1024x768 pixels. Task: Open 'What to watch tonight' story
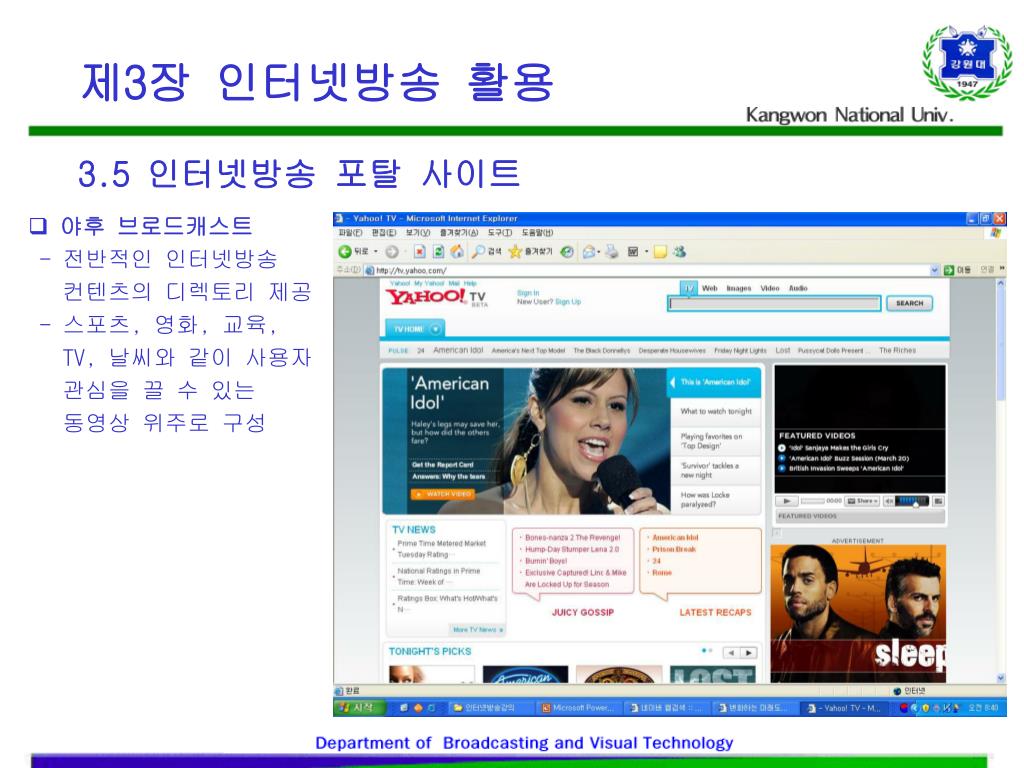(x=716, y=411)
